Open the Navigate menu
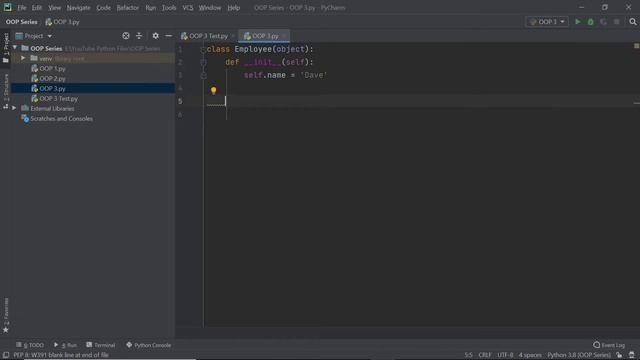640x360 pixels. coord(78,8)
